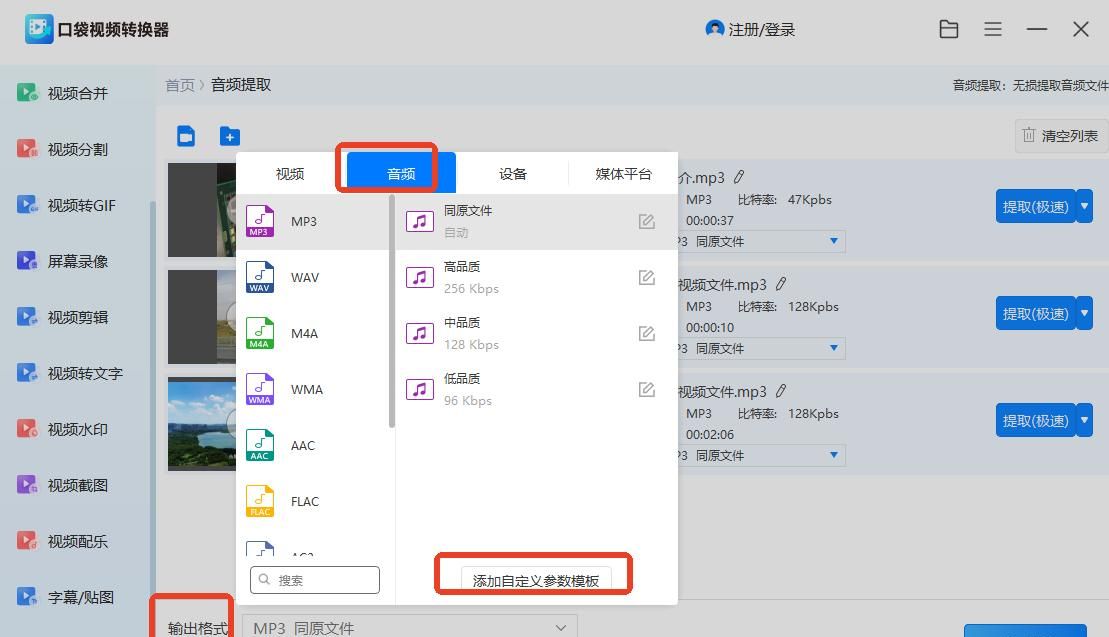Viewport: 1109px width, 637px height.
Task: Select the 字幕/贴图 sidebar tool
Action: 77,596
